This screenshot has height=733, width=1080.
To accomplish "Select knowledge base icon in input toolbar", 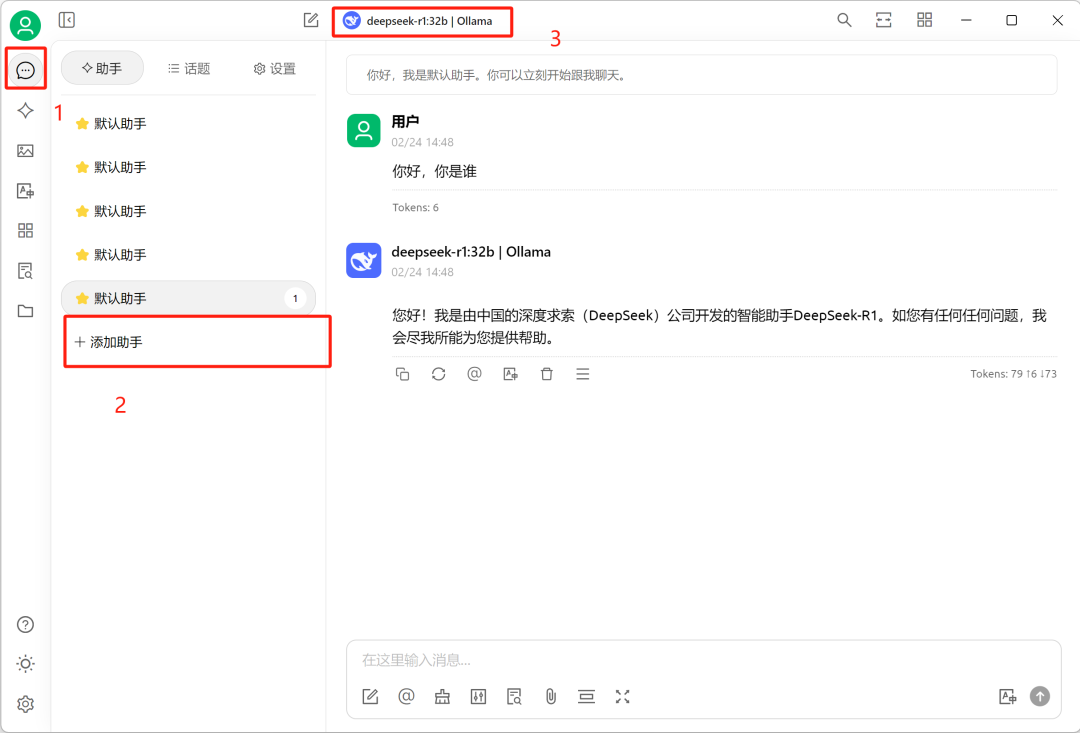I will pyautogui.click(x=515, y=696).
